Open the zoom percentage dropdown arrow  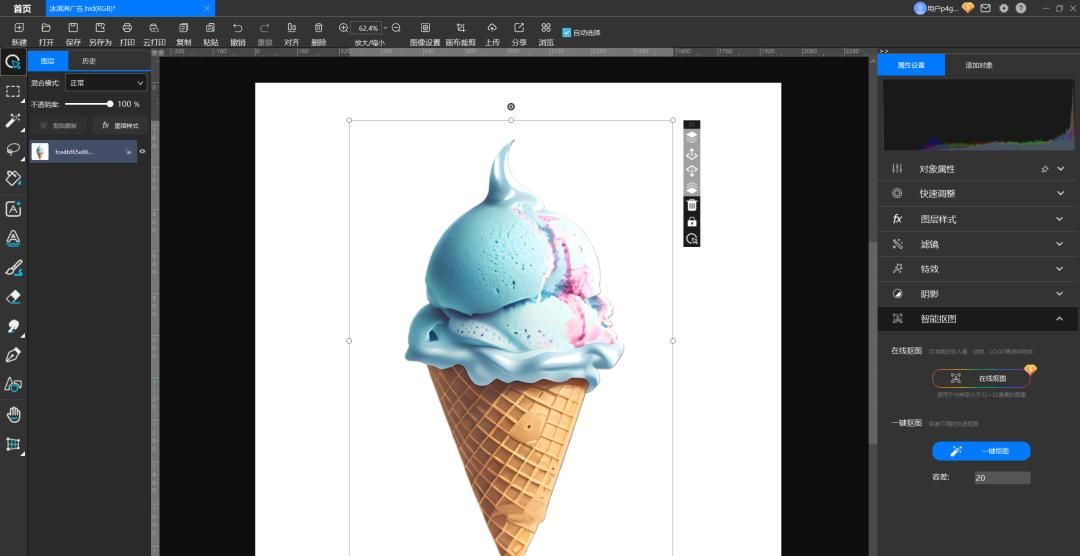[x=385, y=28]
